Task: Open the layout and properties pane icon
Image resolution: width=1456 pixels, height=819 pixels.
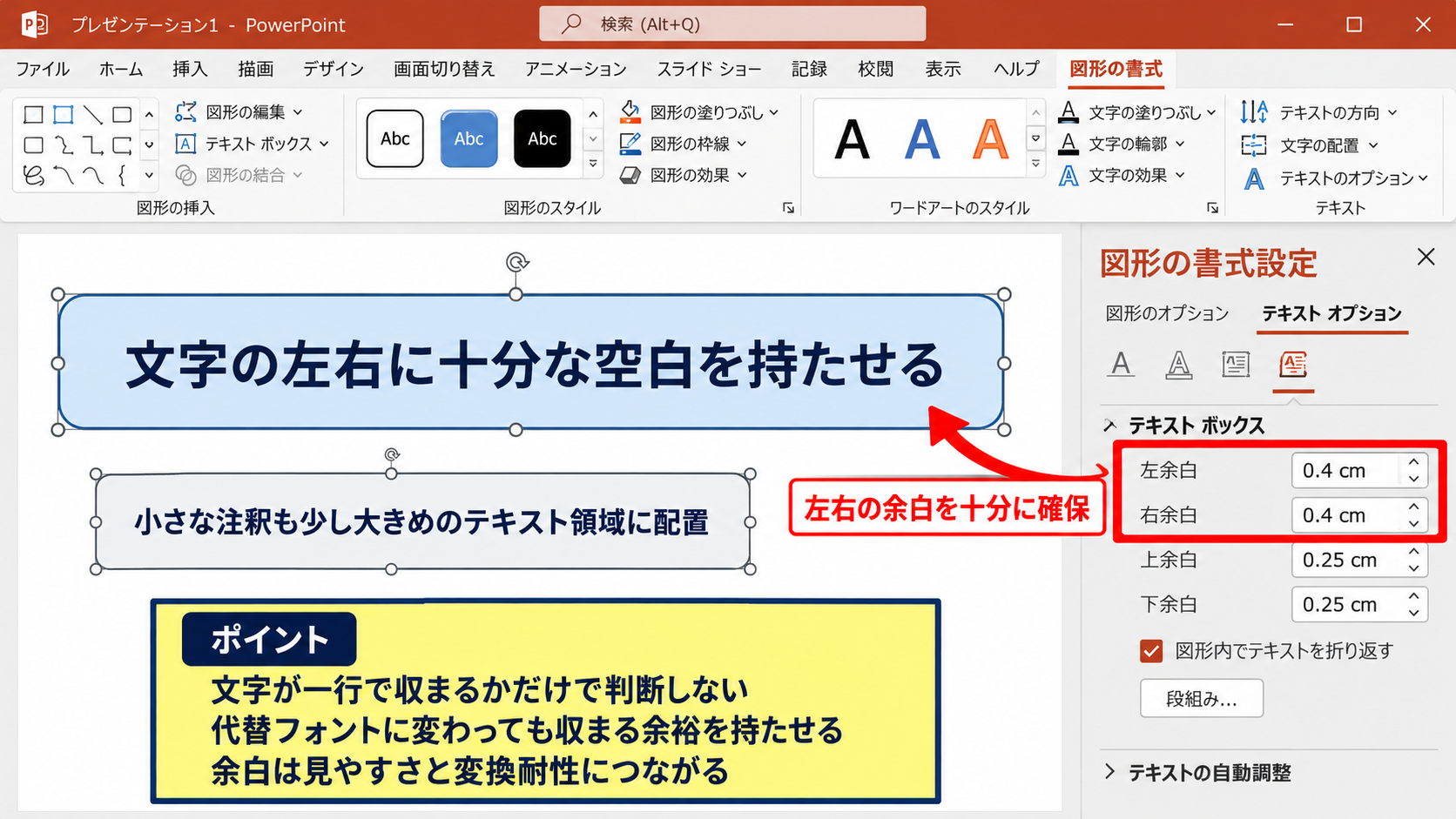Action: pyautogui.click(x=1236, y=364)
